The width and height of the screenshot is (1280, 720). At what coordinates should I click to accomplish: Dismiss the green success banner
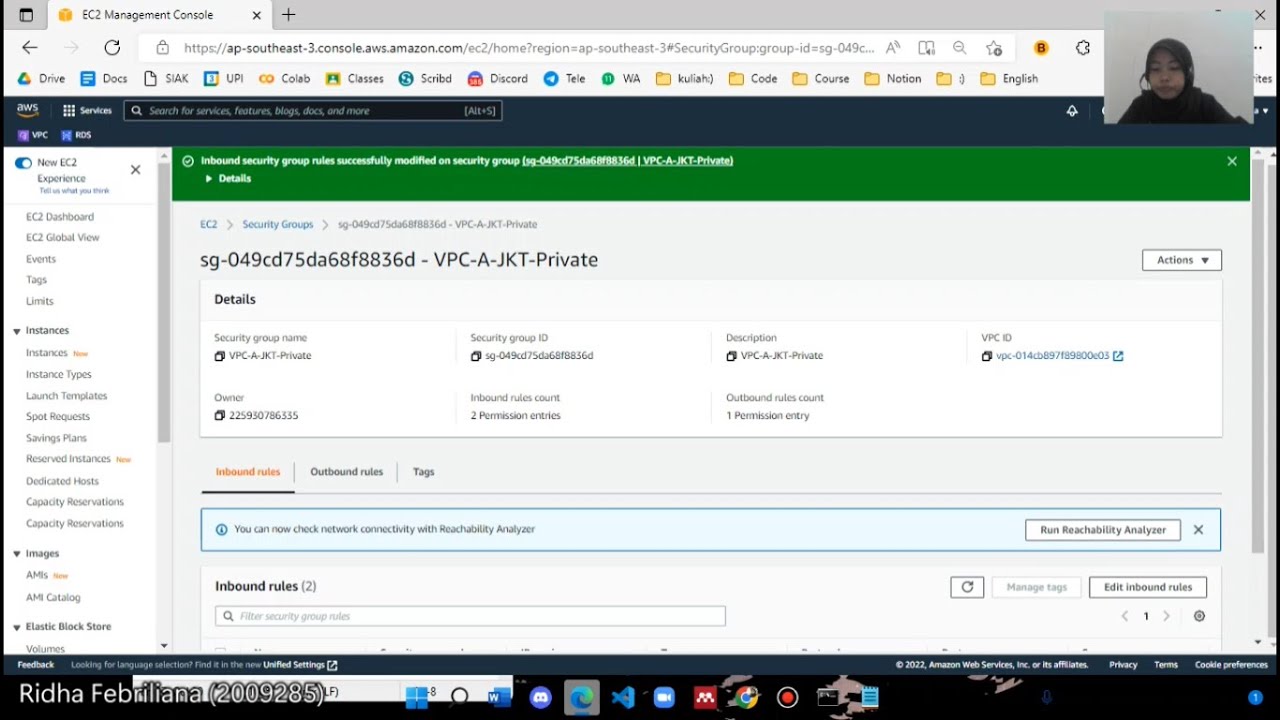click(x=1232, y=161)
